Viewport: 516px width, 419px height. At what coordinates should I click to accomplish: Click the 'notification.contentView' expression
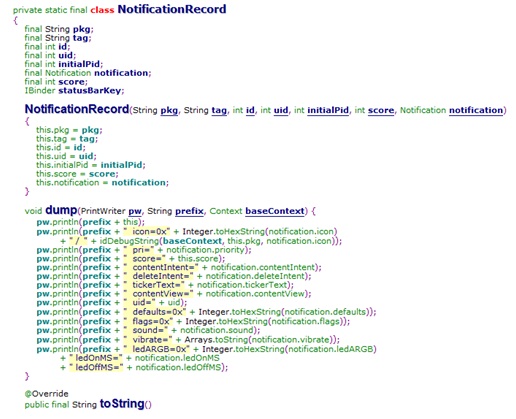[255, 294]
